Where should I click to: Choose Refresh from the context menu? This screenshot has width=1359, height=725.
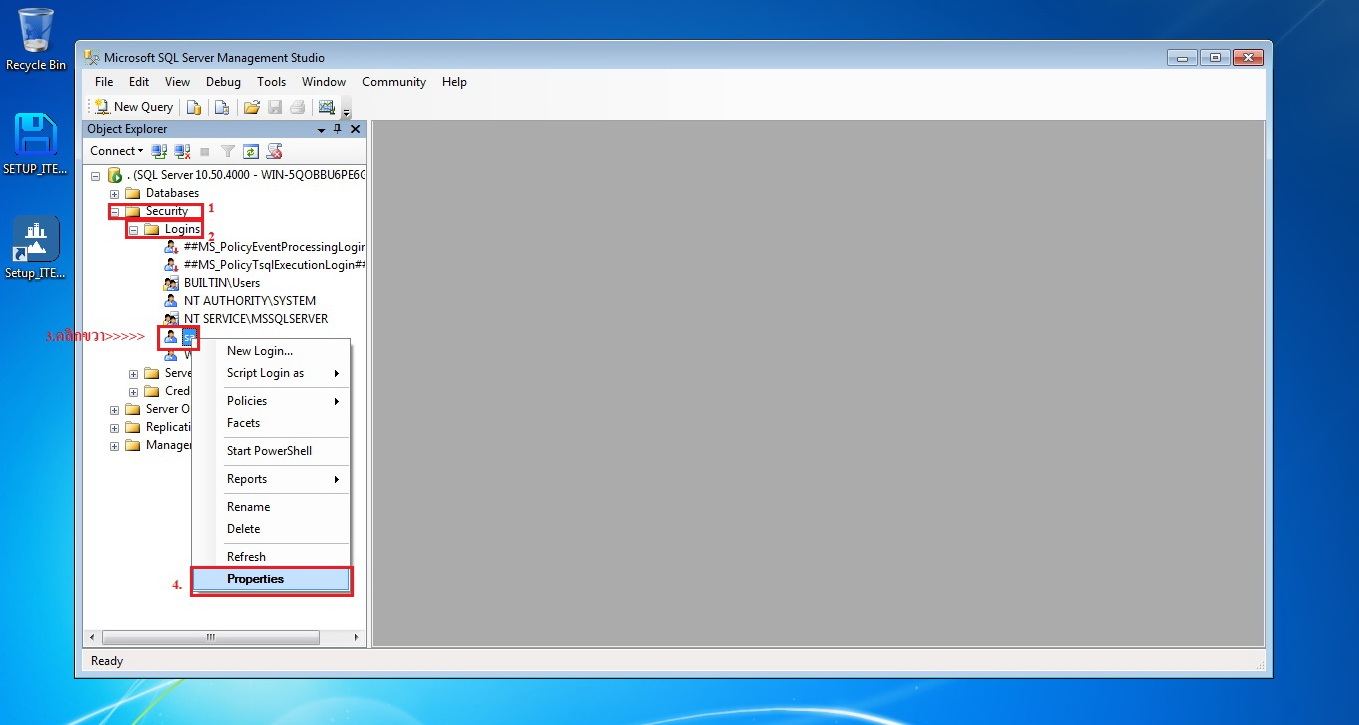(271, 557)
